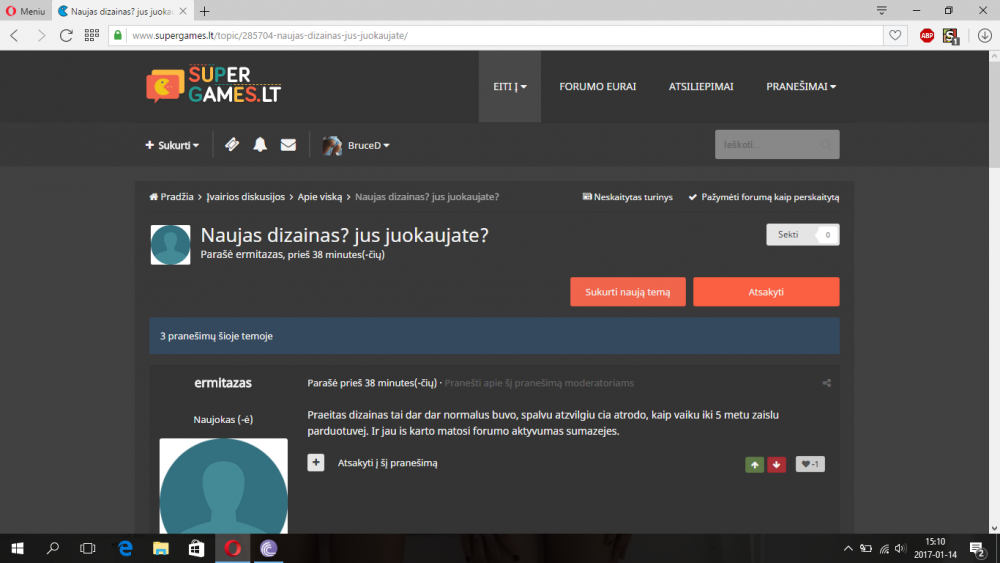
Task: Click Atsakyti į šį pranešimą link
Action: (x=388, y=463)
